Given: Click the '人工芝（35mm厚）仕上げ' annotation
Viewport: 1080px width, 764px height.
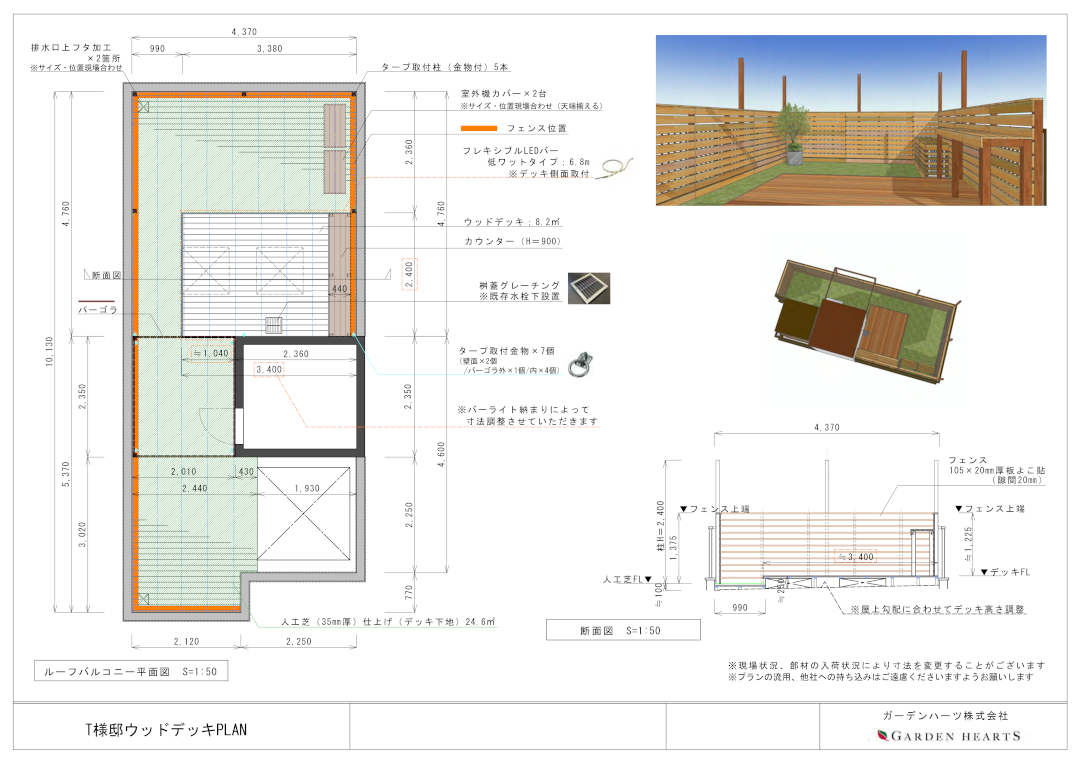Looking at the screenshot, I should pyautogui.click(x=388, y=621).
